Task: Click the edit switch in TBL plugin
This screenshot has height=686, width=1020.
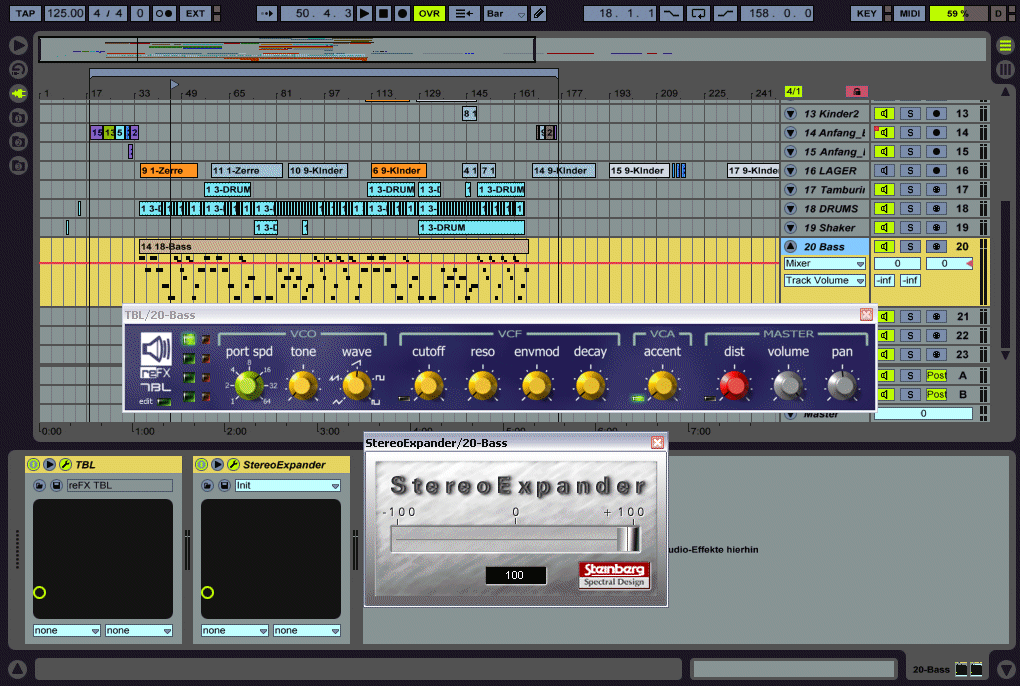Action: [x=164, y=402]
